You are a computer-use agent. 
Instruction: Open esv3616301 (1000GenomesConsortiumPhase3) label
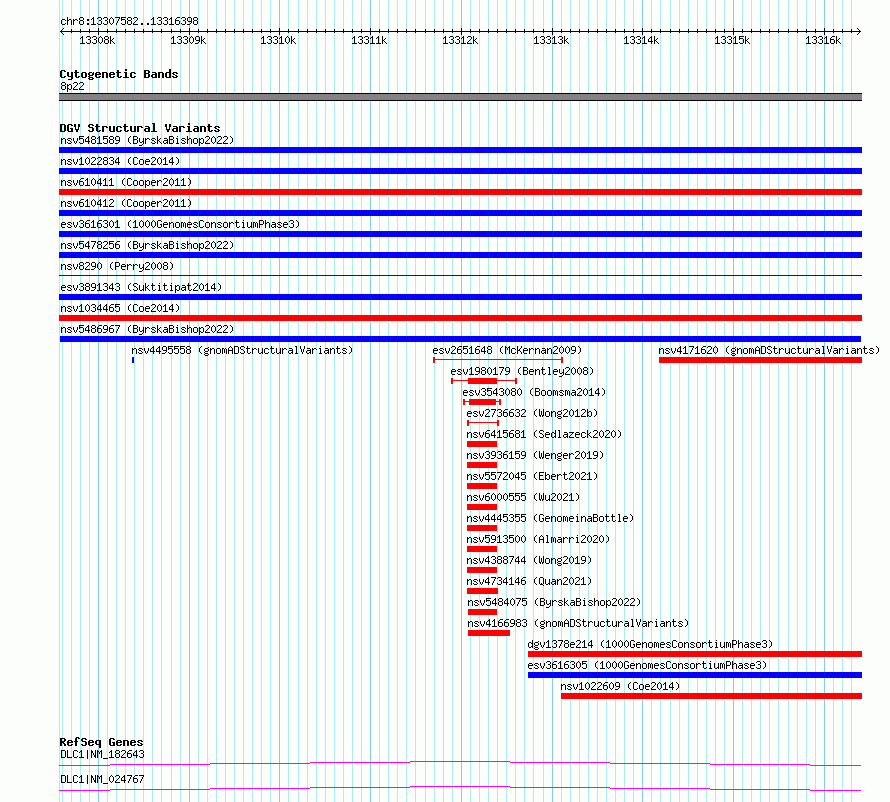pos(180,224)
